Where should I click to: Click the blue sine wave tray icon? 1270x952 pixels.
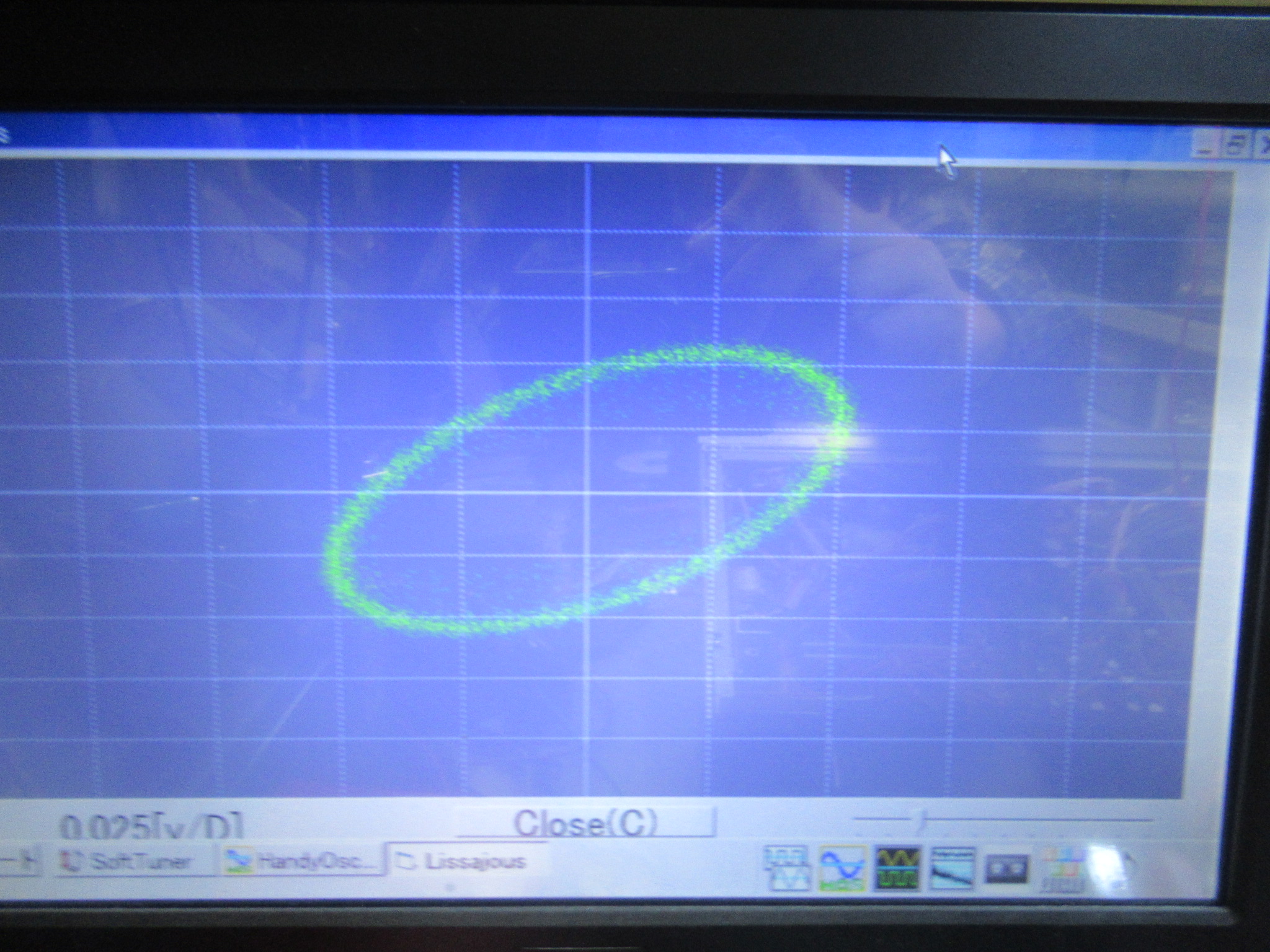(x=842, y=868)
